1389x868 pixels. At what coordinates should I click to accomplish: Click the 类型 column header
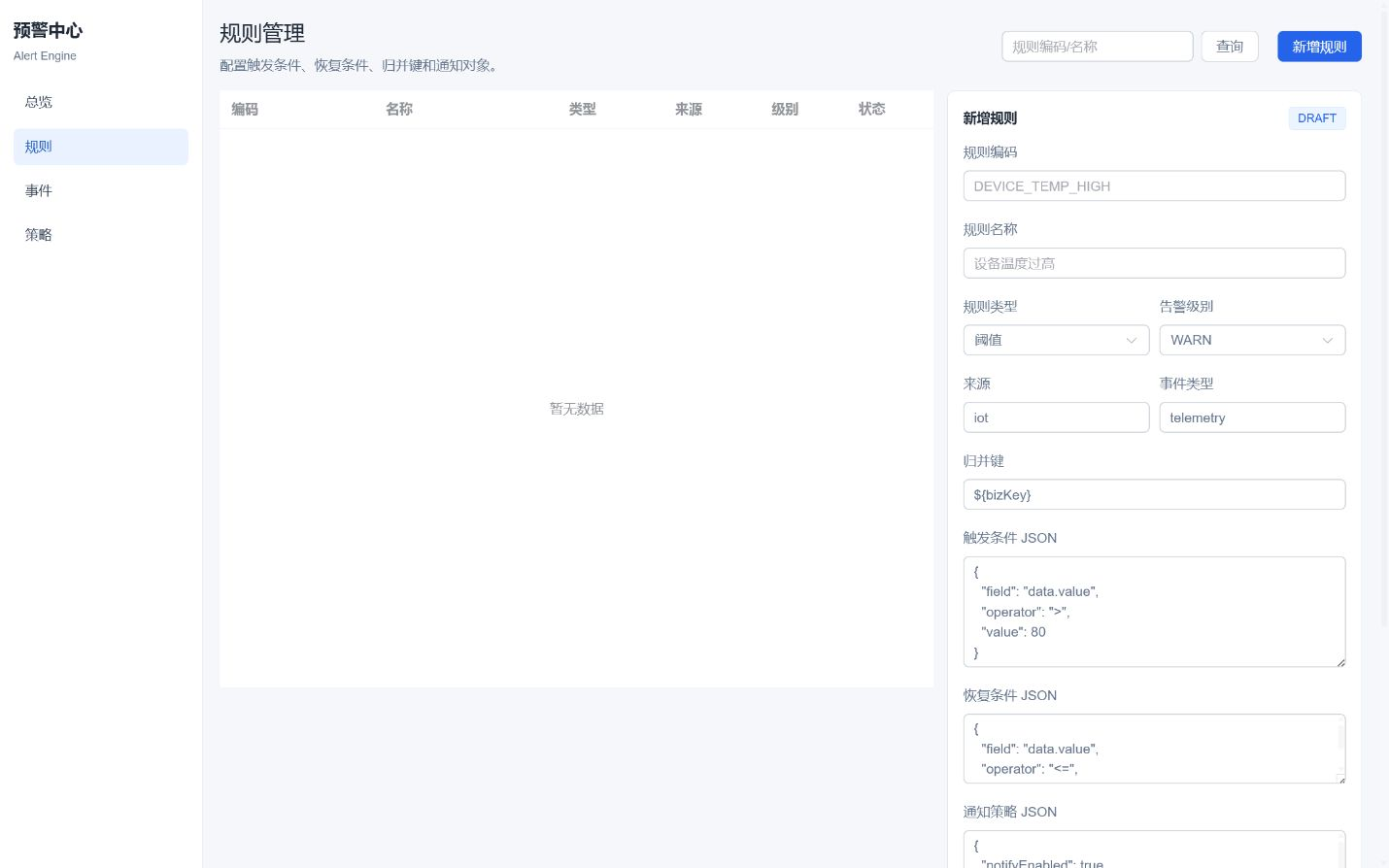[x=583, y=110]
